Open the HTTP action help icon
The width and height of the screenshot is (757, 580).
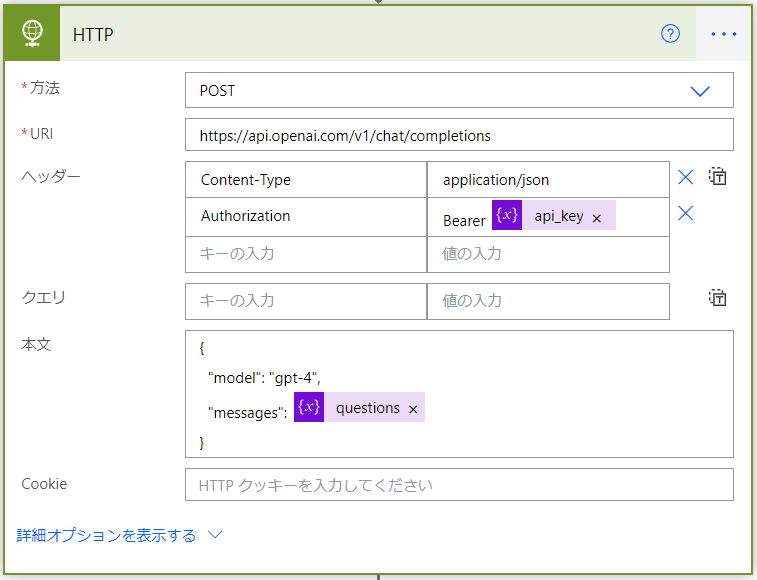[670, 34]
